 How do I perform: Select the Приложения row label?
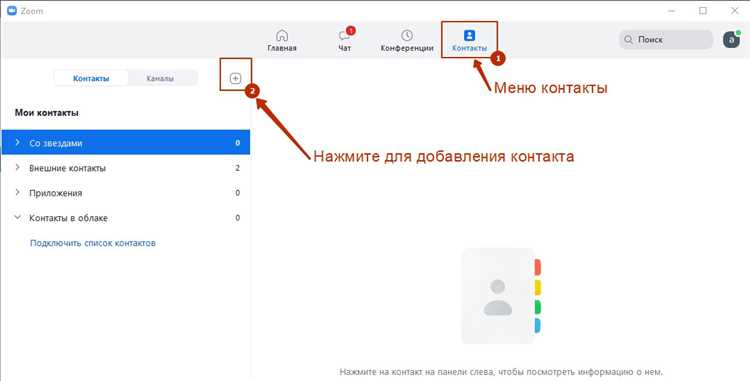[55, 193]
